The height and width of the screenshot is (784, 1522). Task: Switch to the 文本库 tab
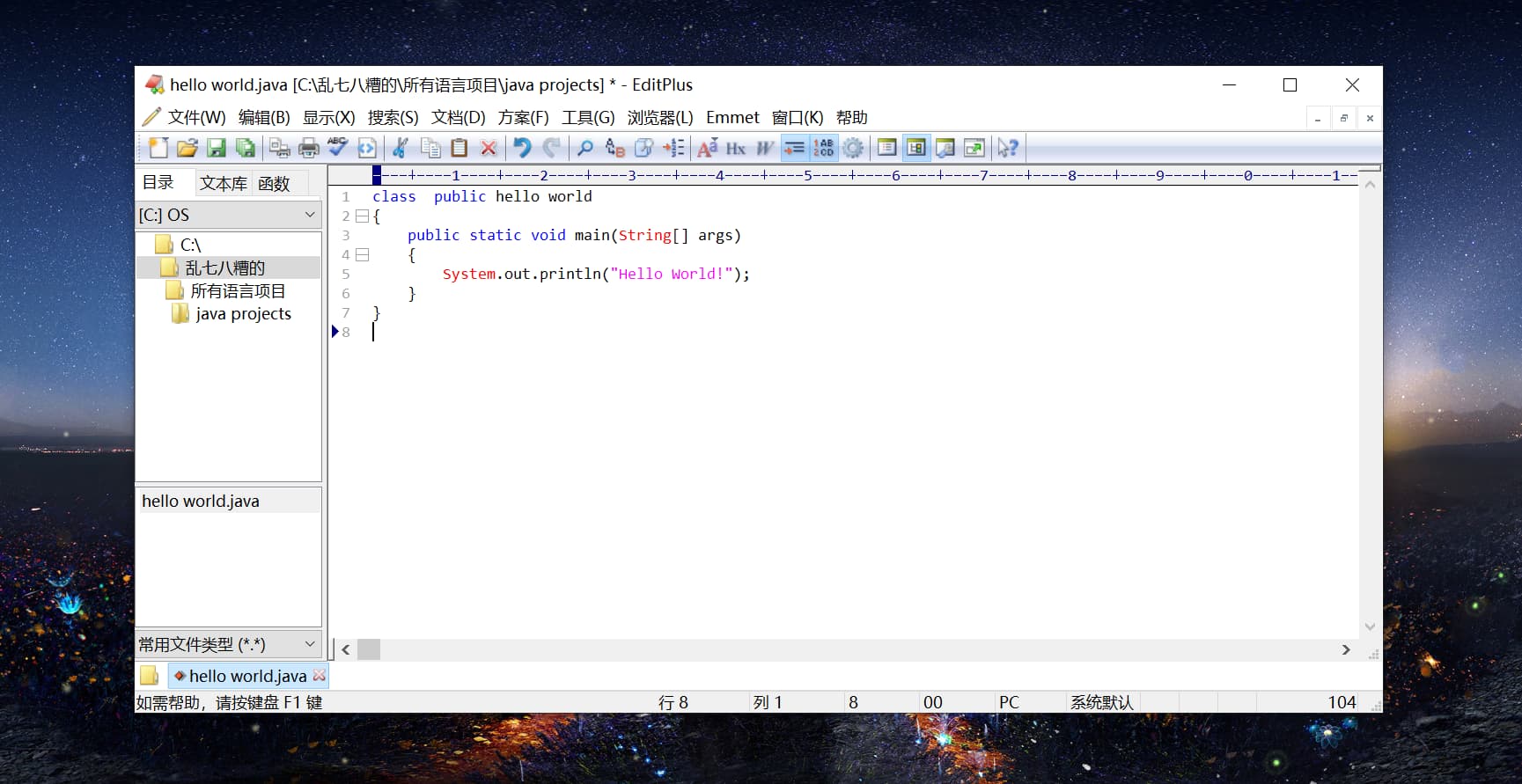[x=223, y=183]
